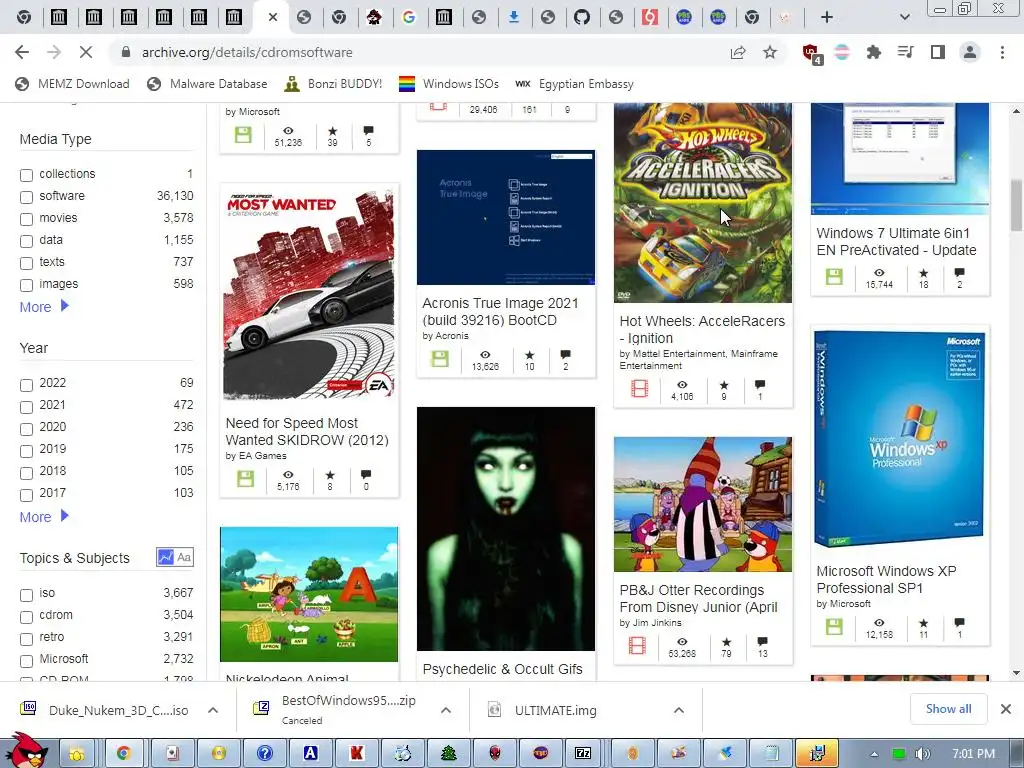Check the images media type filter
This screenshot has width=1024, height=768.
tap(26, 285)
